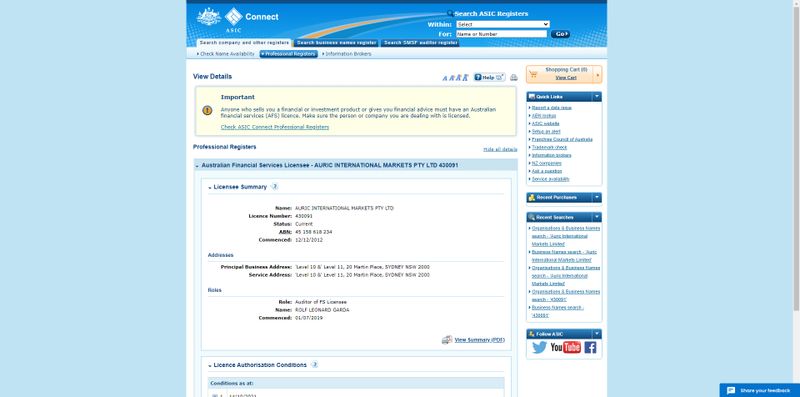Open Franchise Council of Australia link

[x=562, y=139]
